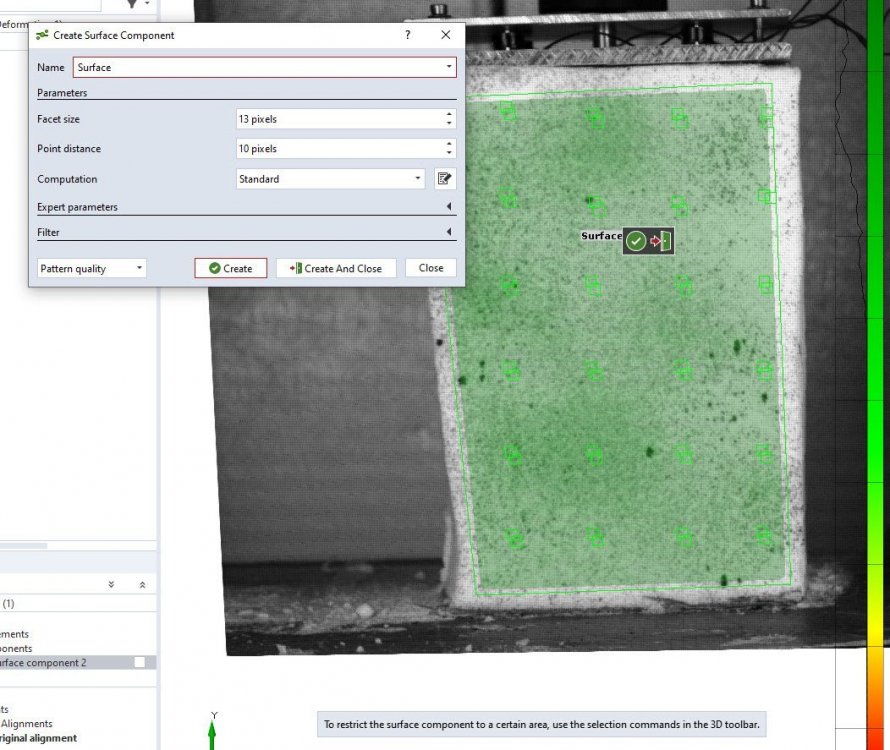
Task: Open the computation settings edit icon
Action: pyautogui.click(x=445, y=179)
